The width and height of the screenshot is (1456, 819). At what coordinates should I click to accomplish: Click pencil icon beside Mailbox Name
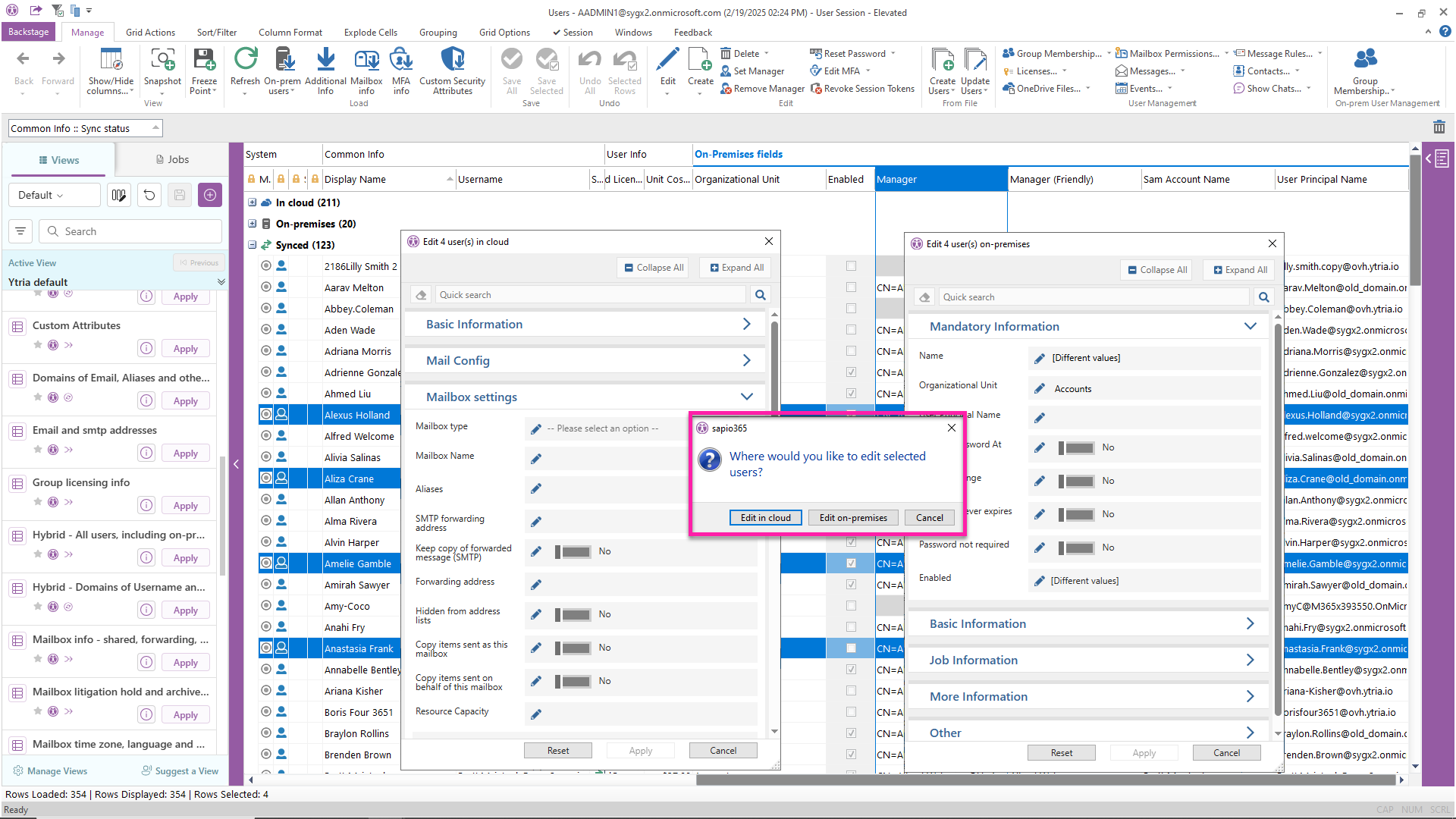point(536,459)
